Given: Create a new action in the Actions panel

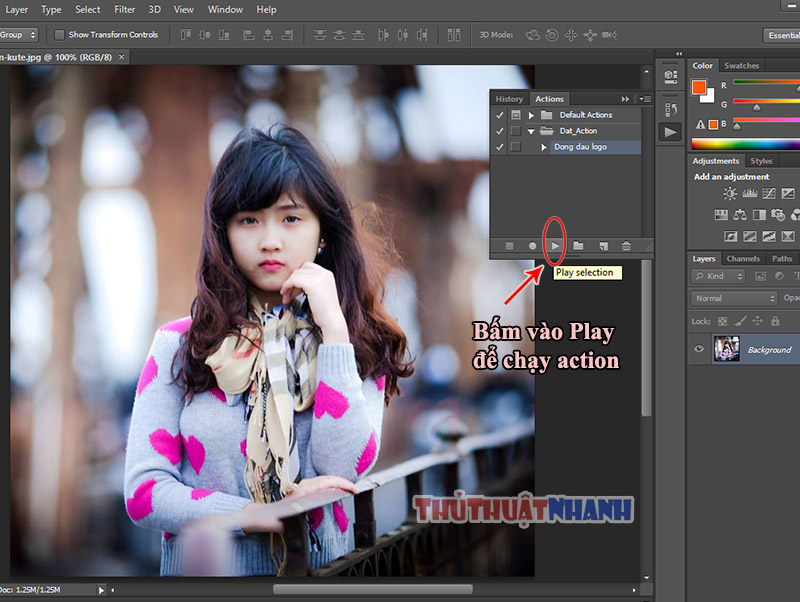Looking at the screenshot, I should 604,246.
